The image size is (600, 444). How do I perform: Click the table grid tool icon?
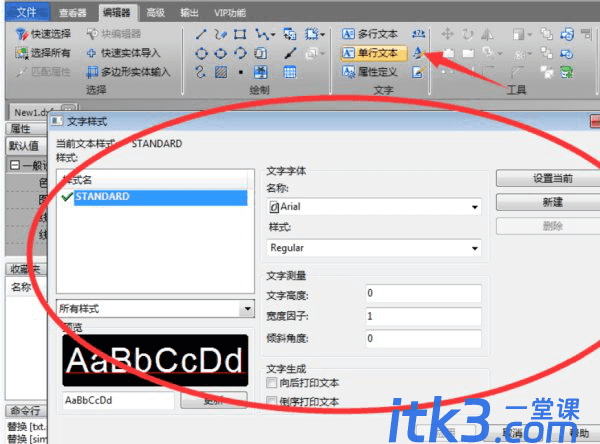point(290,72)
